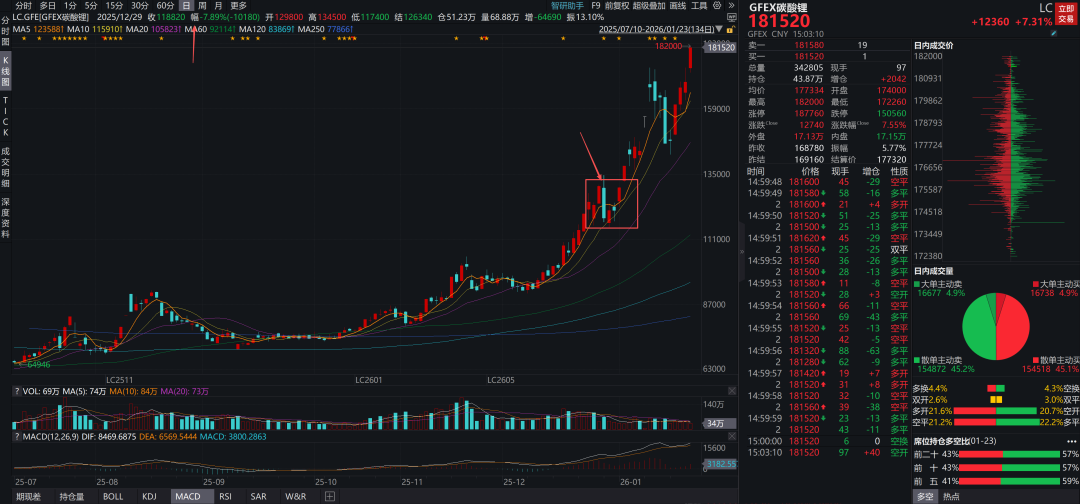Open the TICK view in the left sidebar

click(x=5, y=116)
